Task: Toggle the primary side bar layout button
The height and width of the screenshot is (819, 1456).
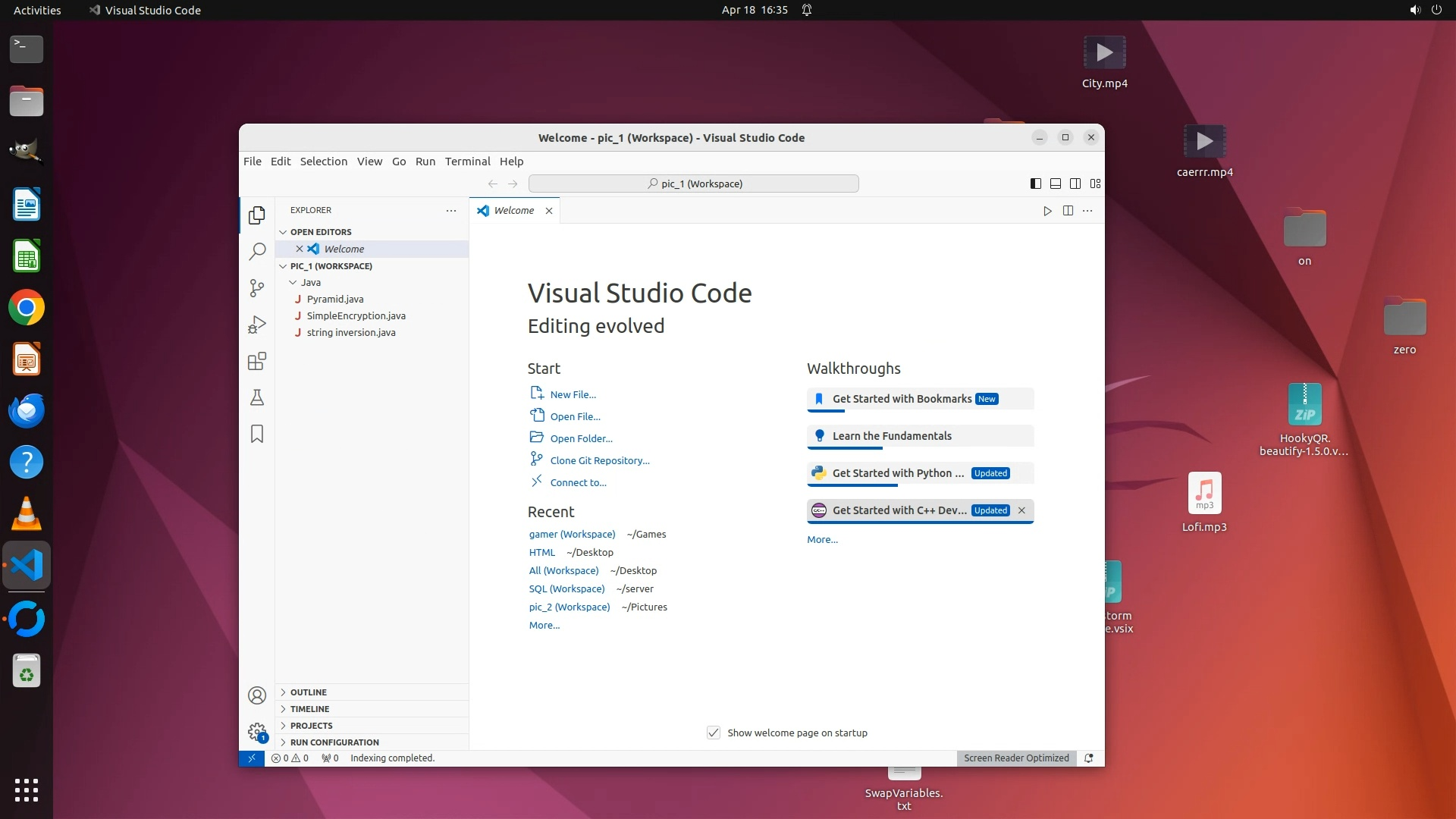Action: click(x=1036, y=184)
